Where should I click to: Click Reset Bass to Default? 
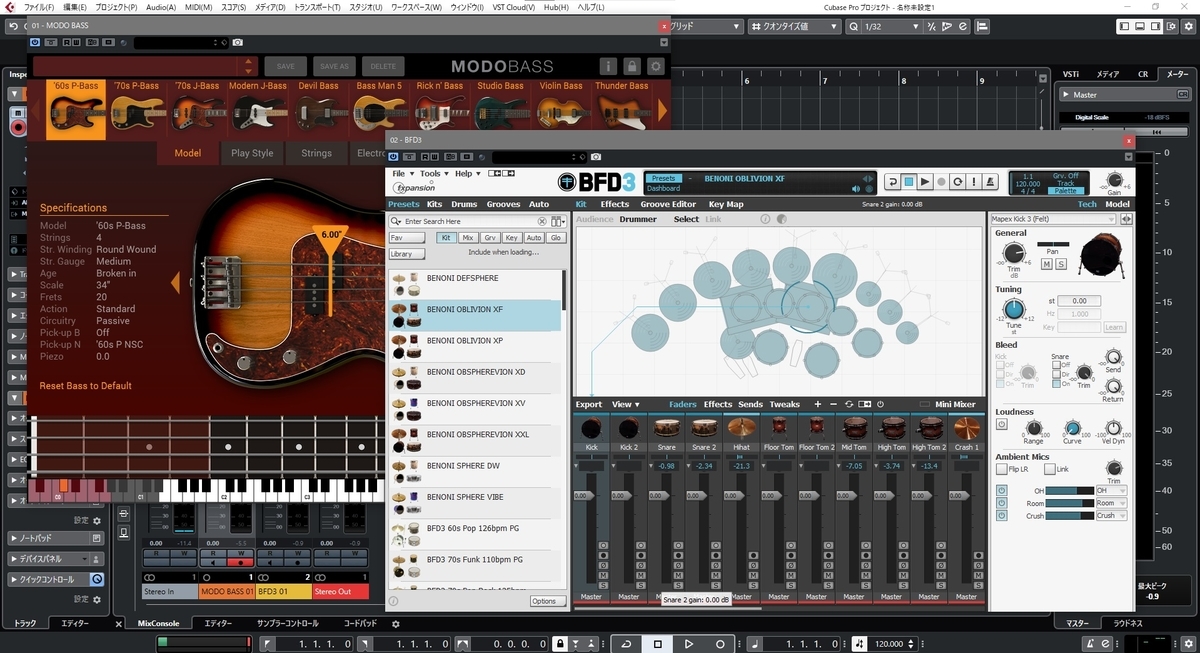click(86, 386)
